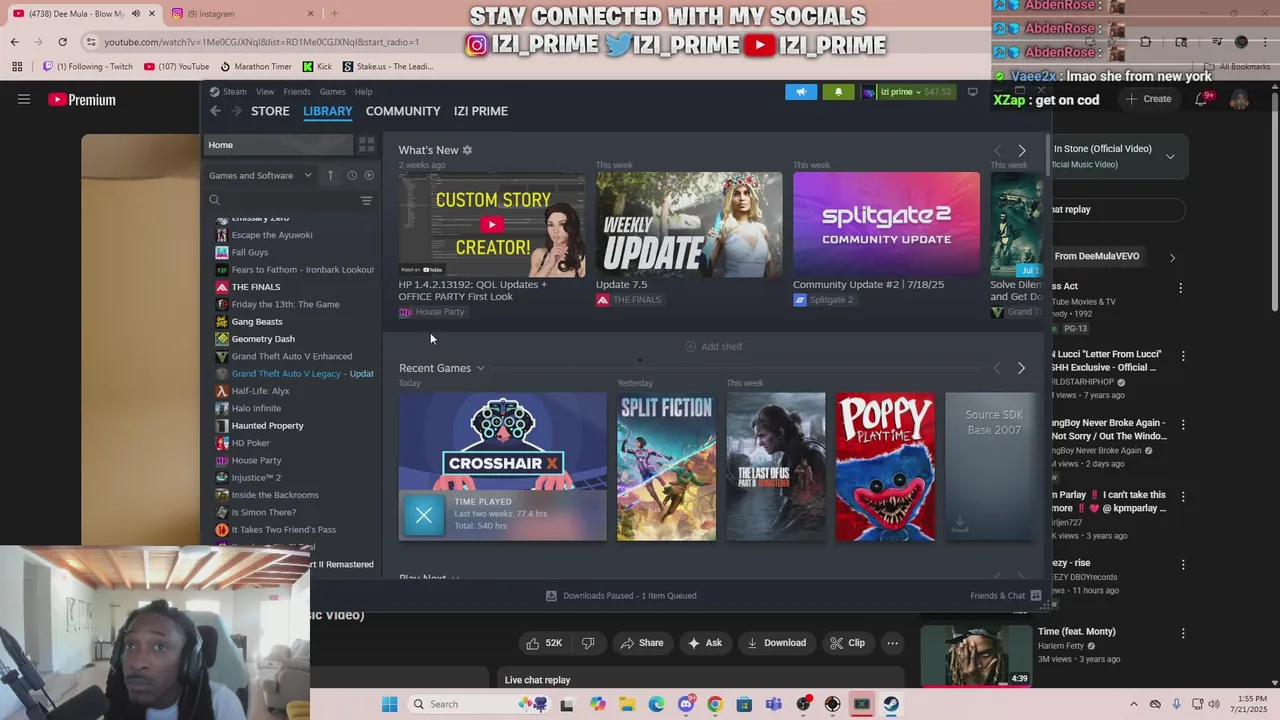Image resolution: width=1280 pixels, height=720 pixels.
Task: Open Poppy Playtime game cover
Action: pyautogui.click(x=885, y=467)
